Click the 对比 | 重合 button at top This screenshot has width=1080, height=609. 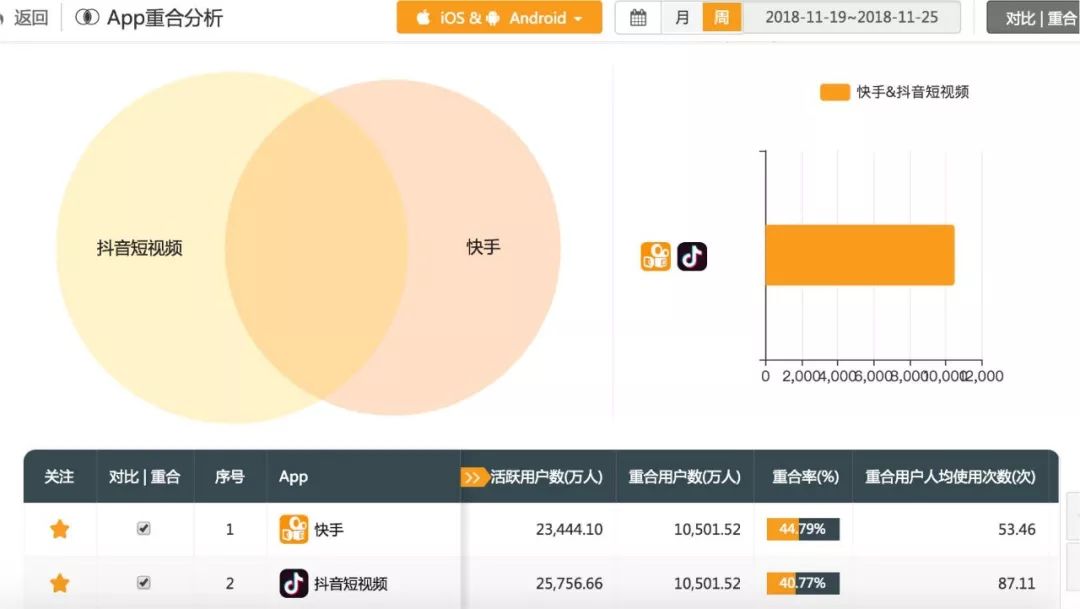(x=1035, y=18)
